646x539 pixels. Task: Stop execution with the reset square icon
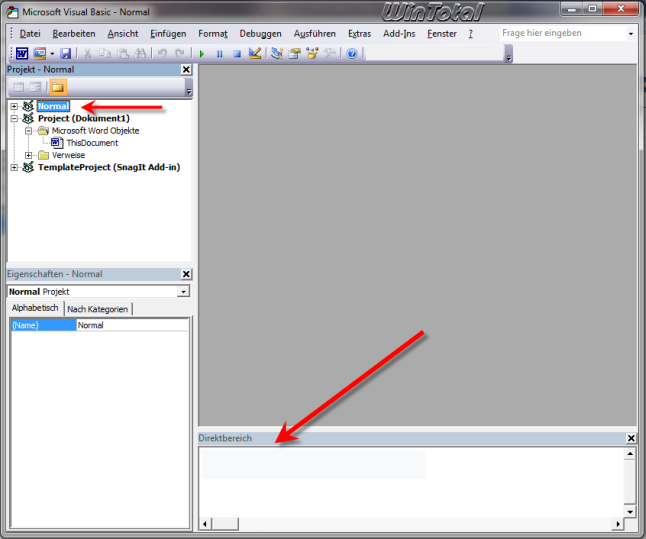(237, 54)
